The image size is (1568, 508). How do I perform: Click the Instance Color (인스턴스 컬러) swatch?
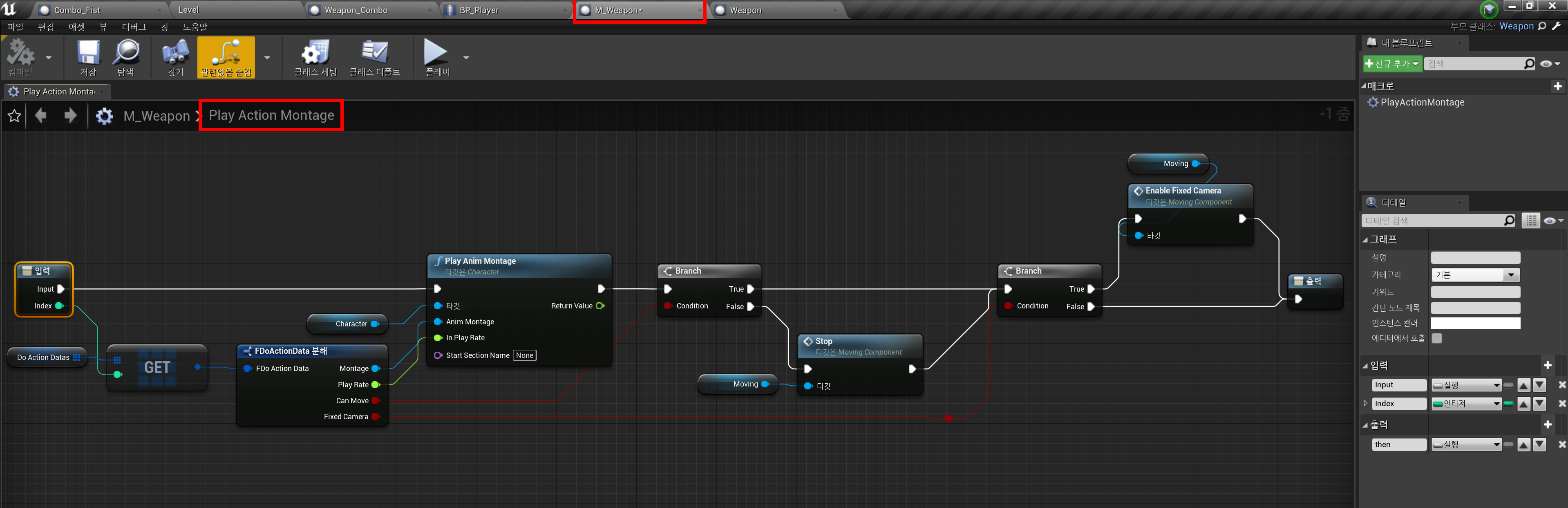[1475, 324]
